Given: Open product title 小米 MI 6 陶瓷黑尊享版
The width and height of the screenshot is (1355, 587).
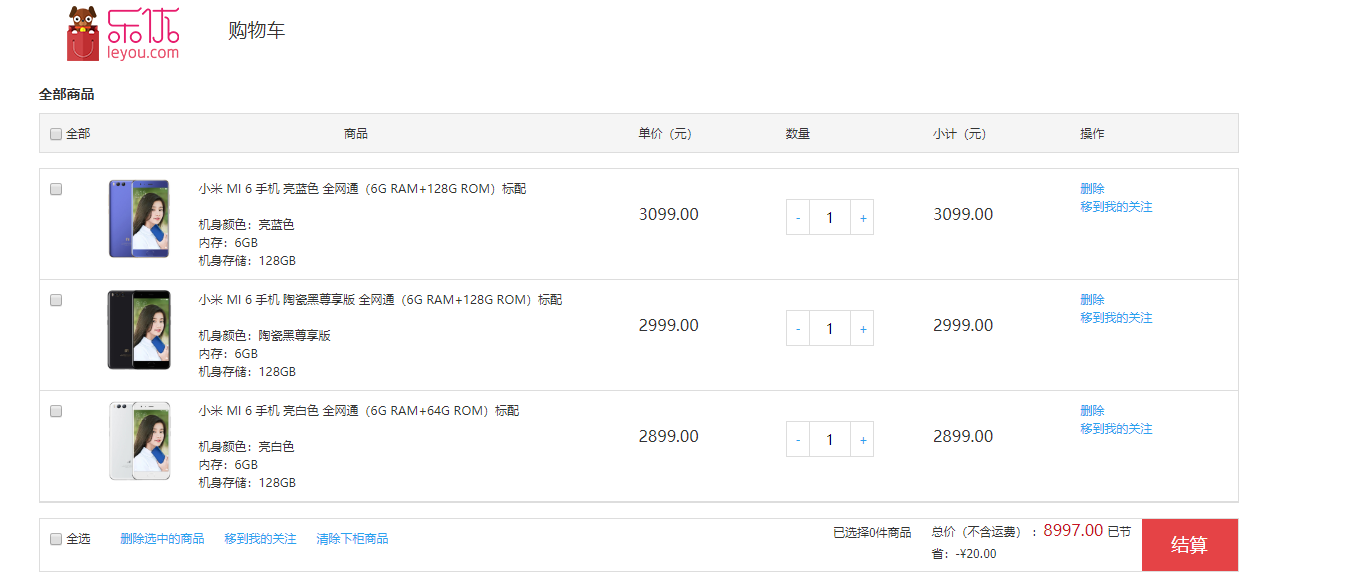Looking at the screenshot, I should pyautogui.click(x=380, y=300).
